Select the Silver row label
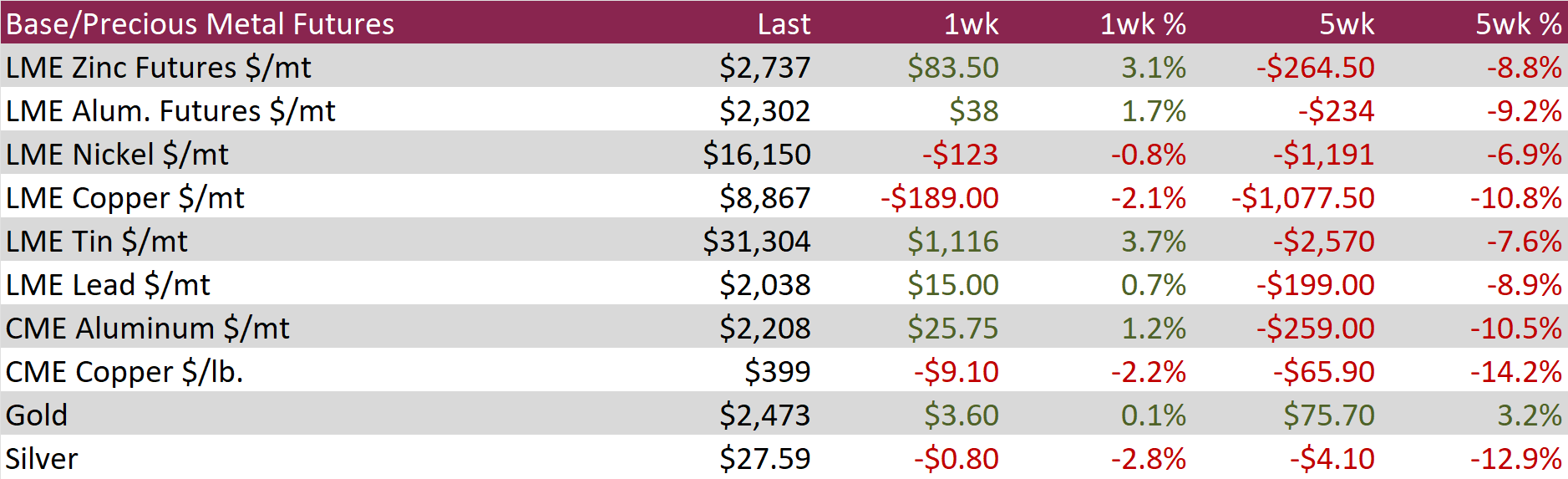This screenshot has width=1568, height=479. click(x=42, y=458)
